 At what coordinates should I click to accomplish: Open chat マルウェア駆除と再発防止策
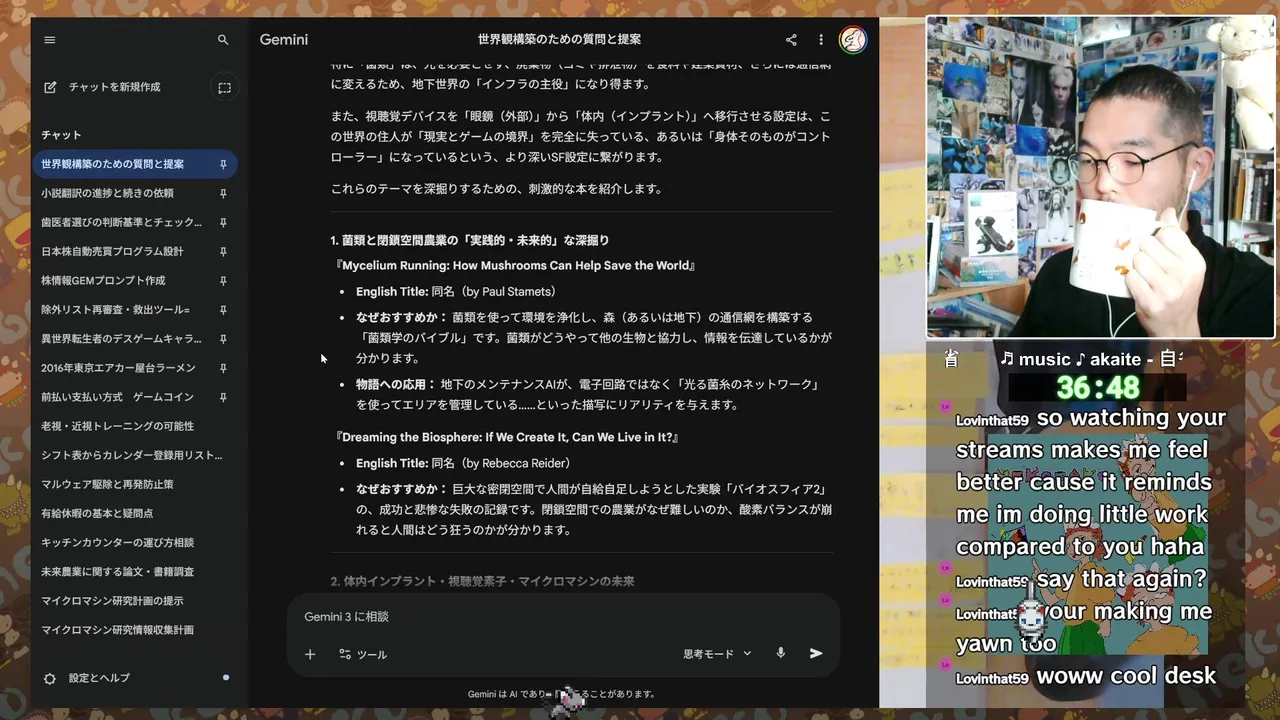pos(134,484)
